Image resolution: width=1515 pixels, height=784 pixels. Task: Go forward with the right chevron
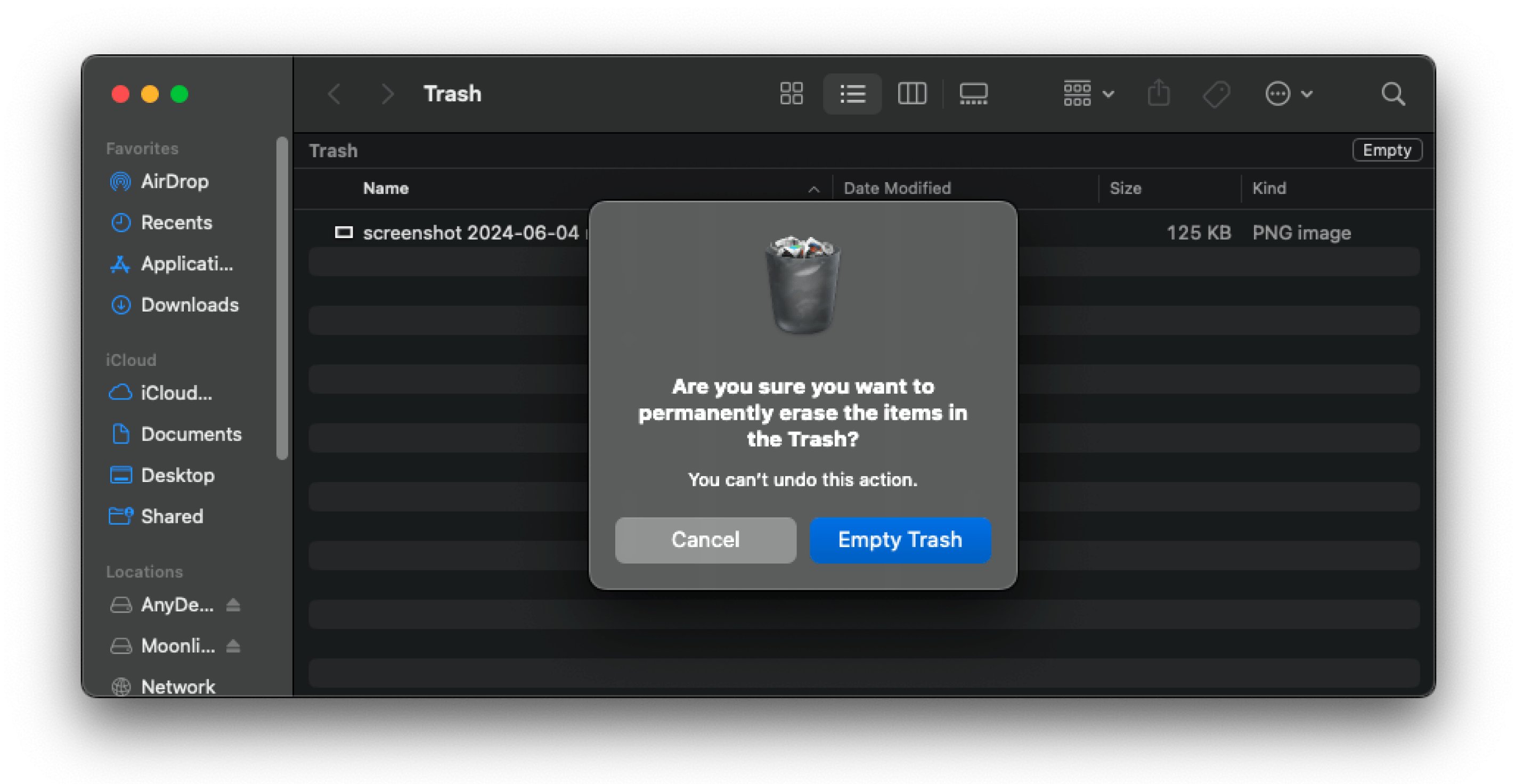(387, 94)
